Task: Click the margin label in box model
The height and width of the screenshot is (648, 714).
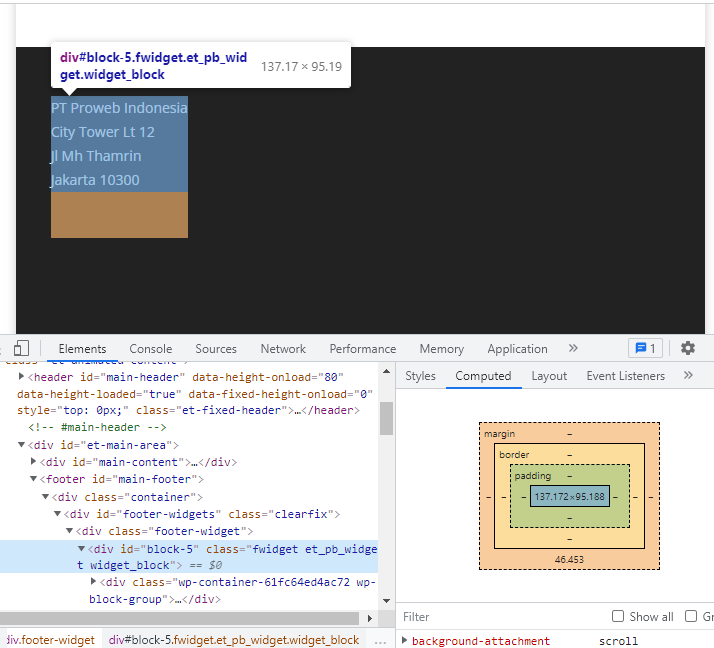Action: click(x=500, y=434)
